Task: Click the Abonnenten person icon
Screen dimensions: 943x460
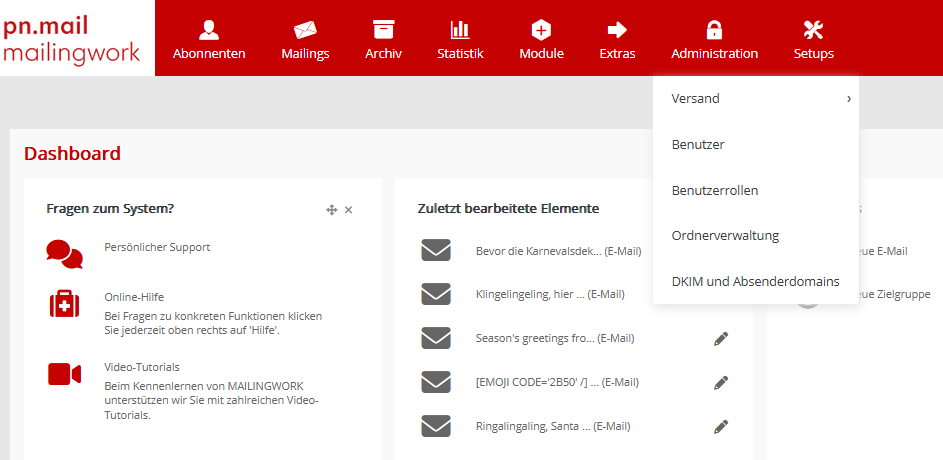Action: (209, 29)
